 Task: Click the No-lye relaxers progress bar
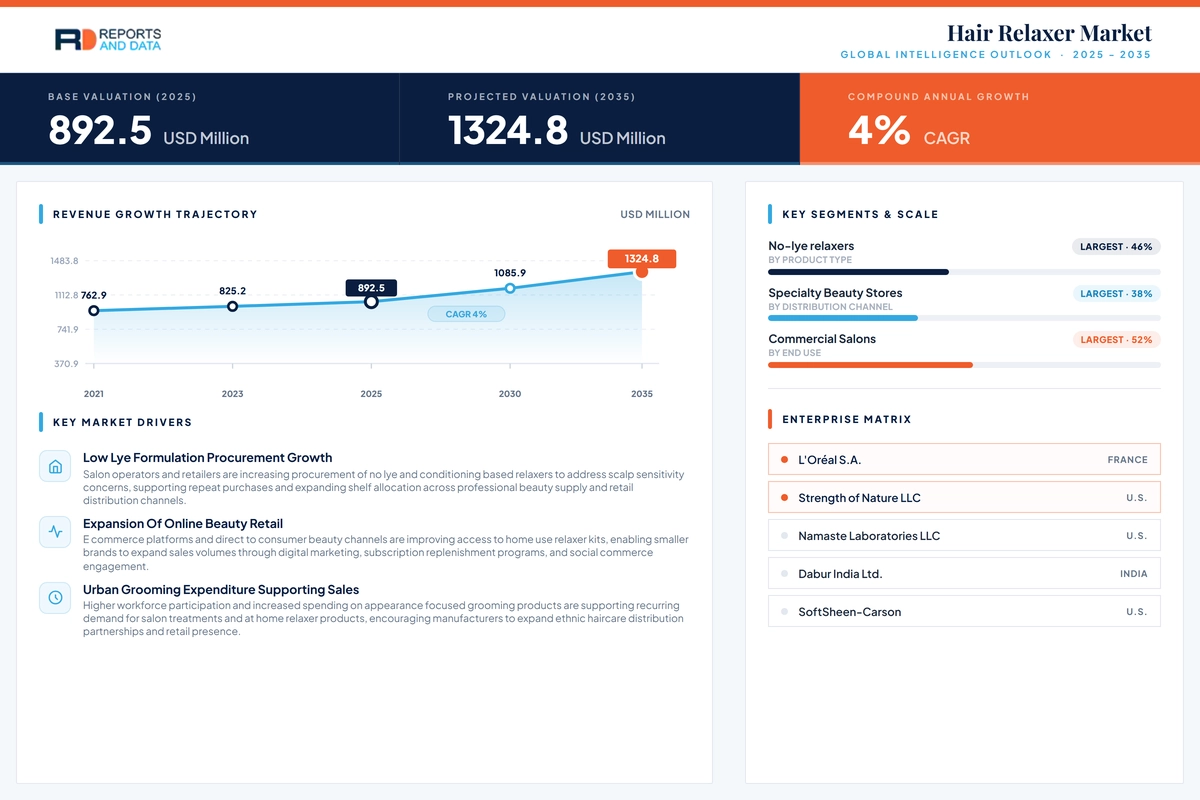pyautogui.click(x=964, y=272)
